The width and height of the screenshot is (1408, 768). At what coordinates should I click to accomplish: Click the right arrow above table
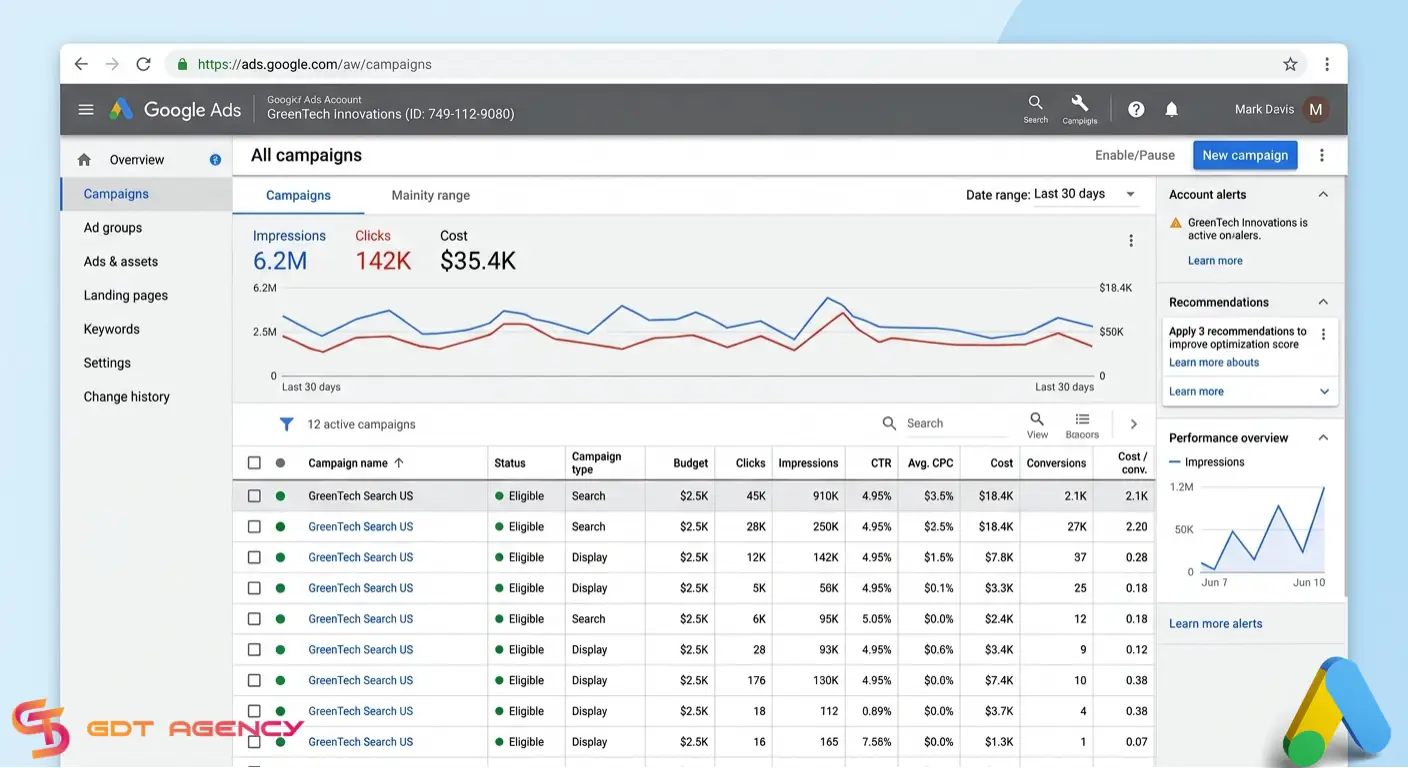tap(1133, 424)
